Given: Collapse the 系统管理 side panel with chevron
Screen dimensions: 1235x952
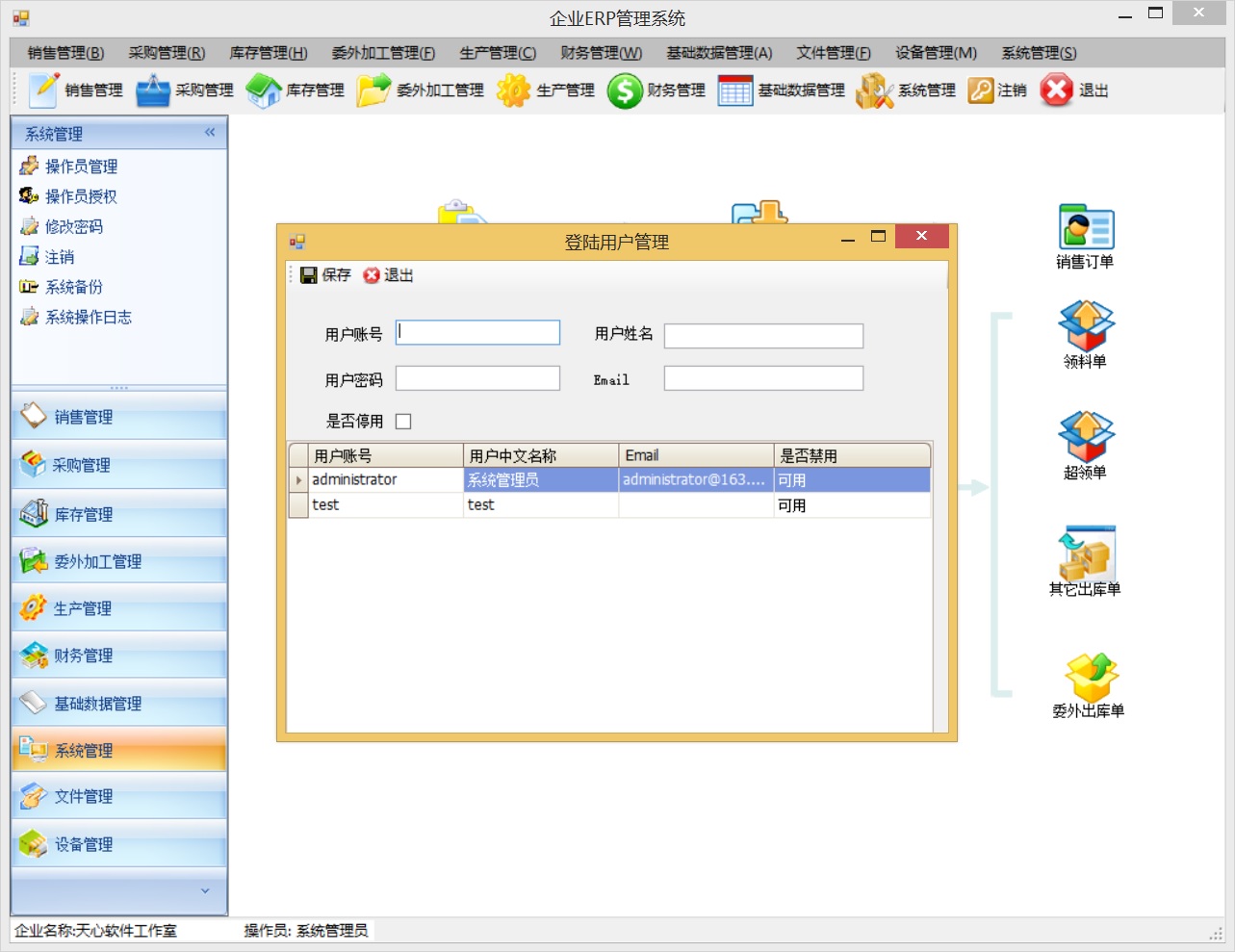Looking at the screenshot, I should pyautogui.click(x=210, y=133).
